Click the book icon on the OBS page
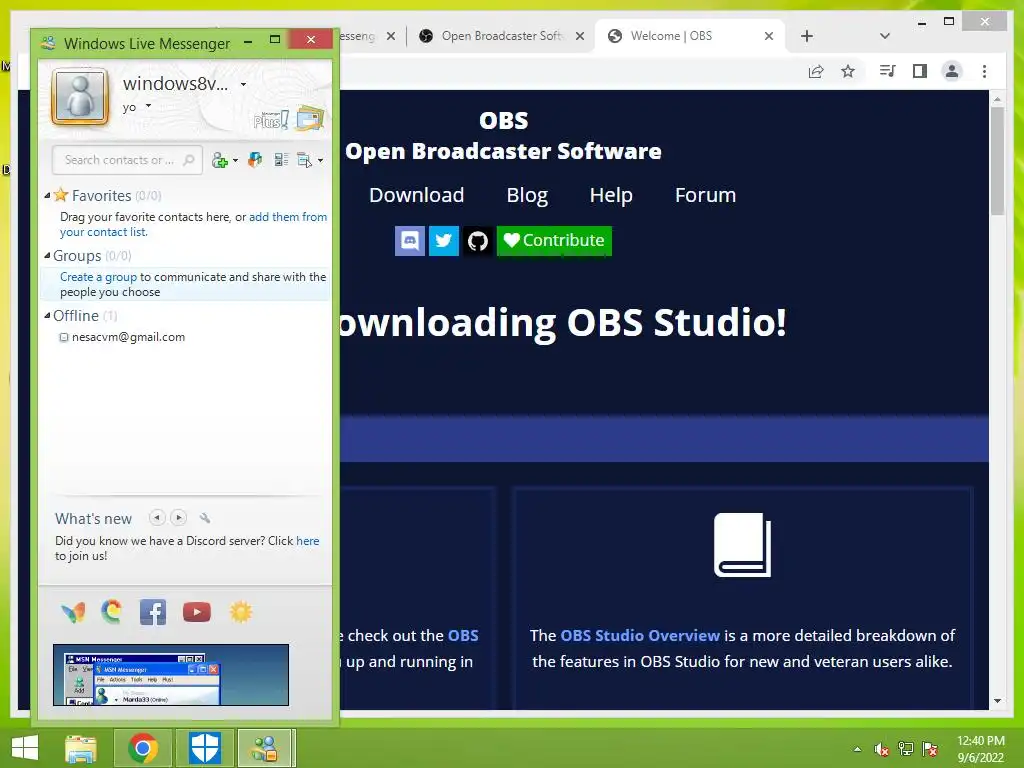 click(743, 545)
